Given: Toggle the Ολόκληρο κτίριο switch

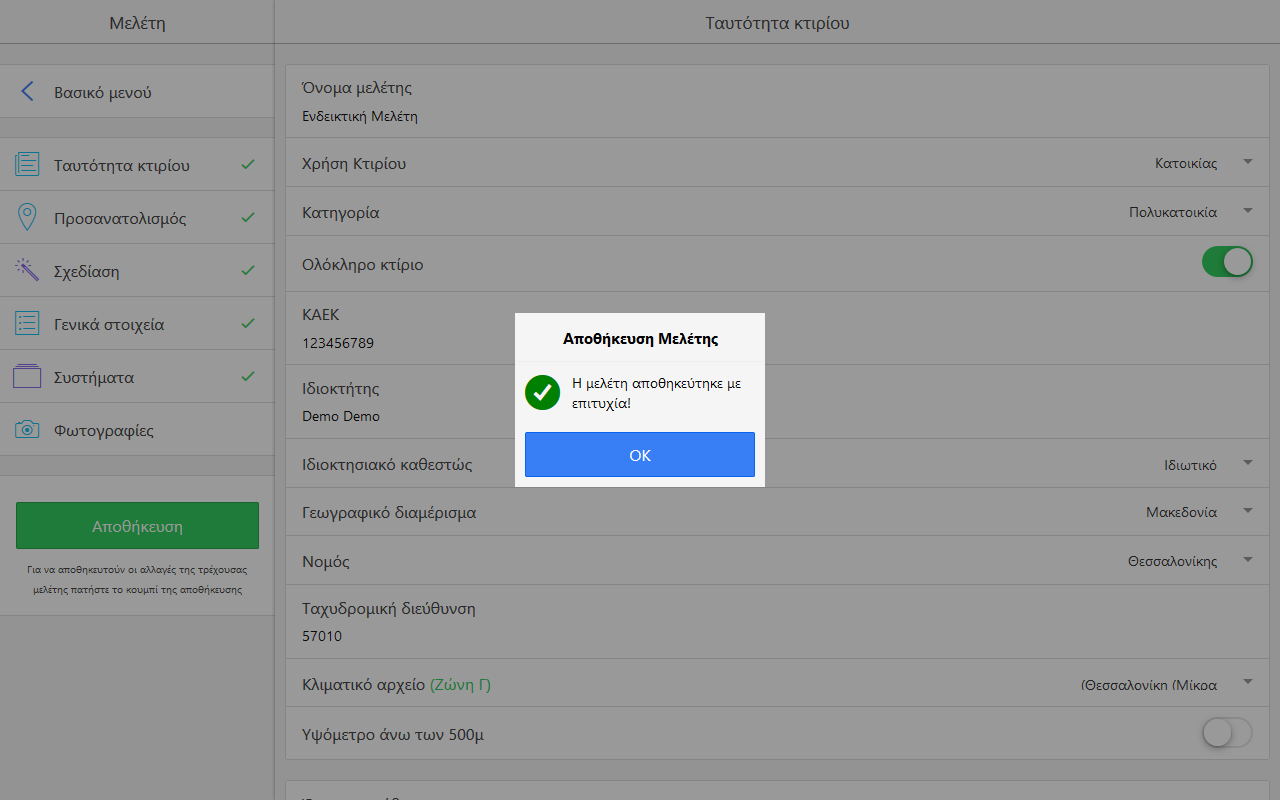Looking at the screenshot, I should 1227,263.
